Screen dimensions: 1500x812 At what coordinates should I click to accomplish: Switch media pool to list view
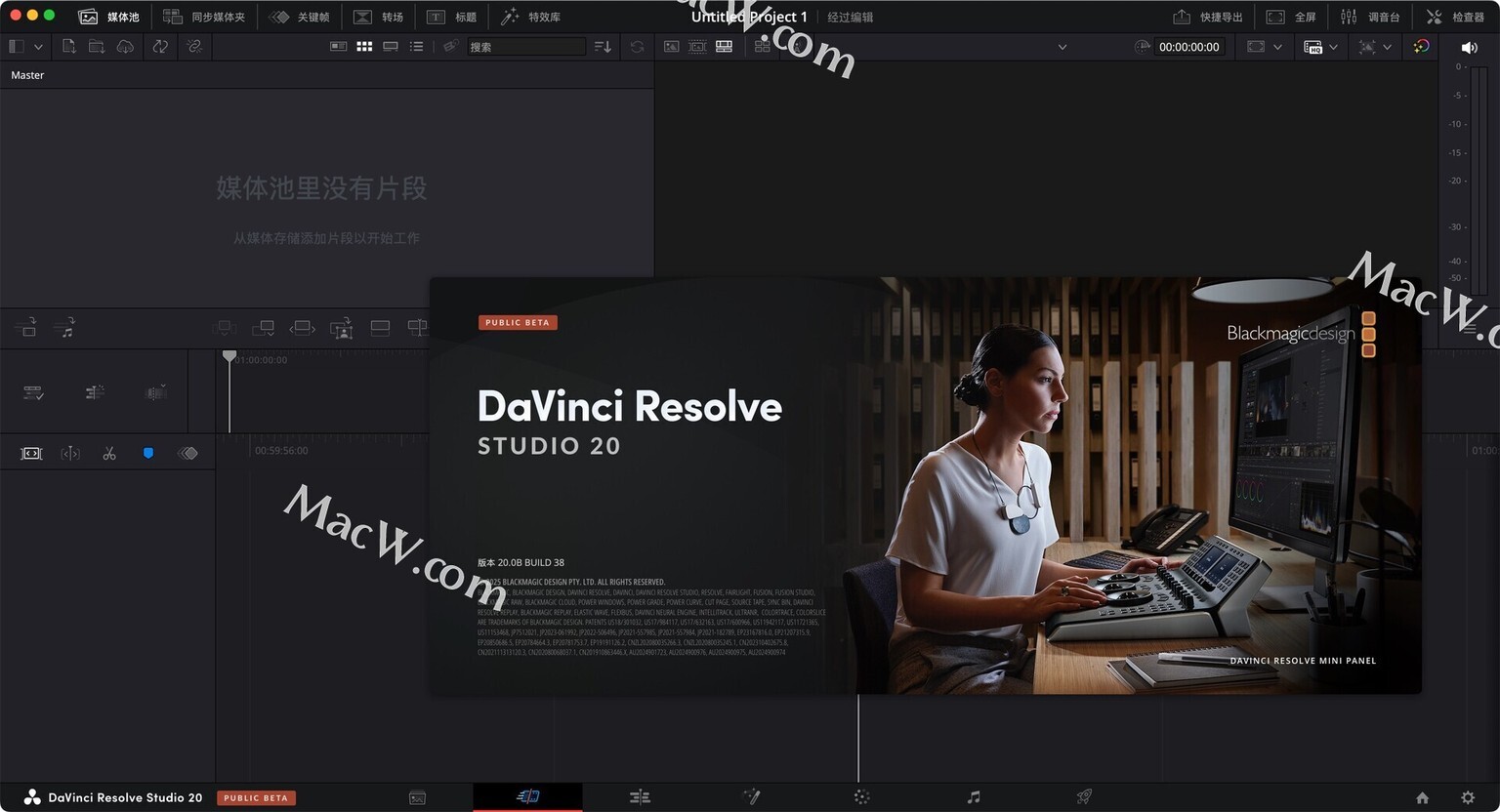pyautogui.click(x=417, y=46)
